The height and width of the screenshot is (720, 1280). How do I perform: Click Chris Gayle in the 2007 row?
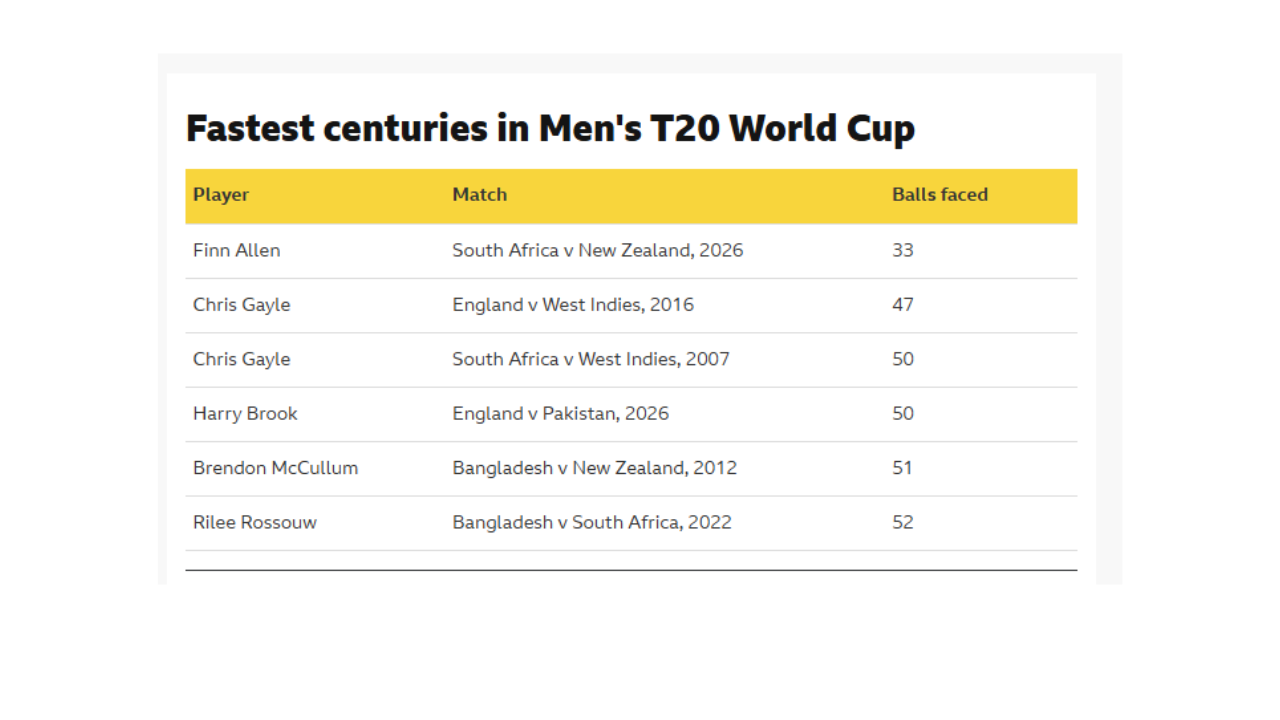pos(241,359)
